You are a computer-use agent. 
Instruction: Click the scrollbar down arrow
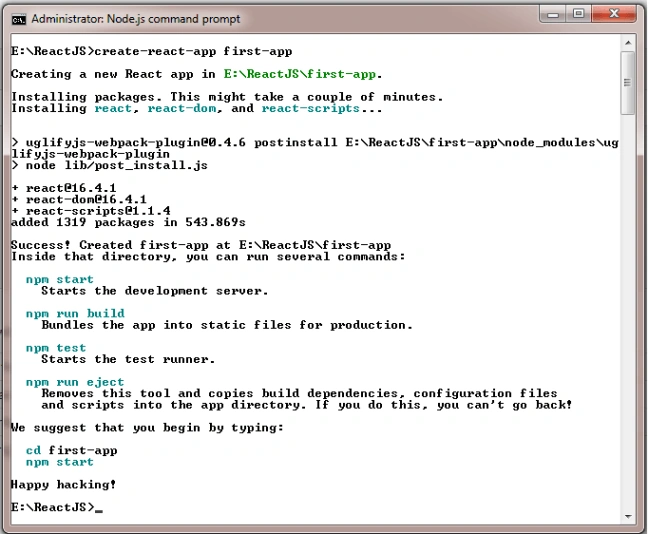[628, 516]
